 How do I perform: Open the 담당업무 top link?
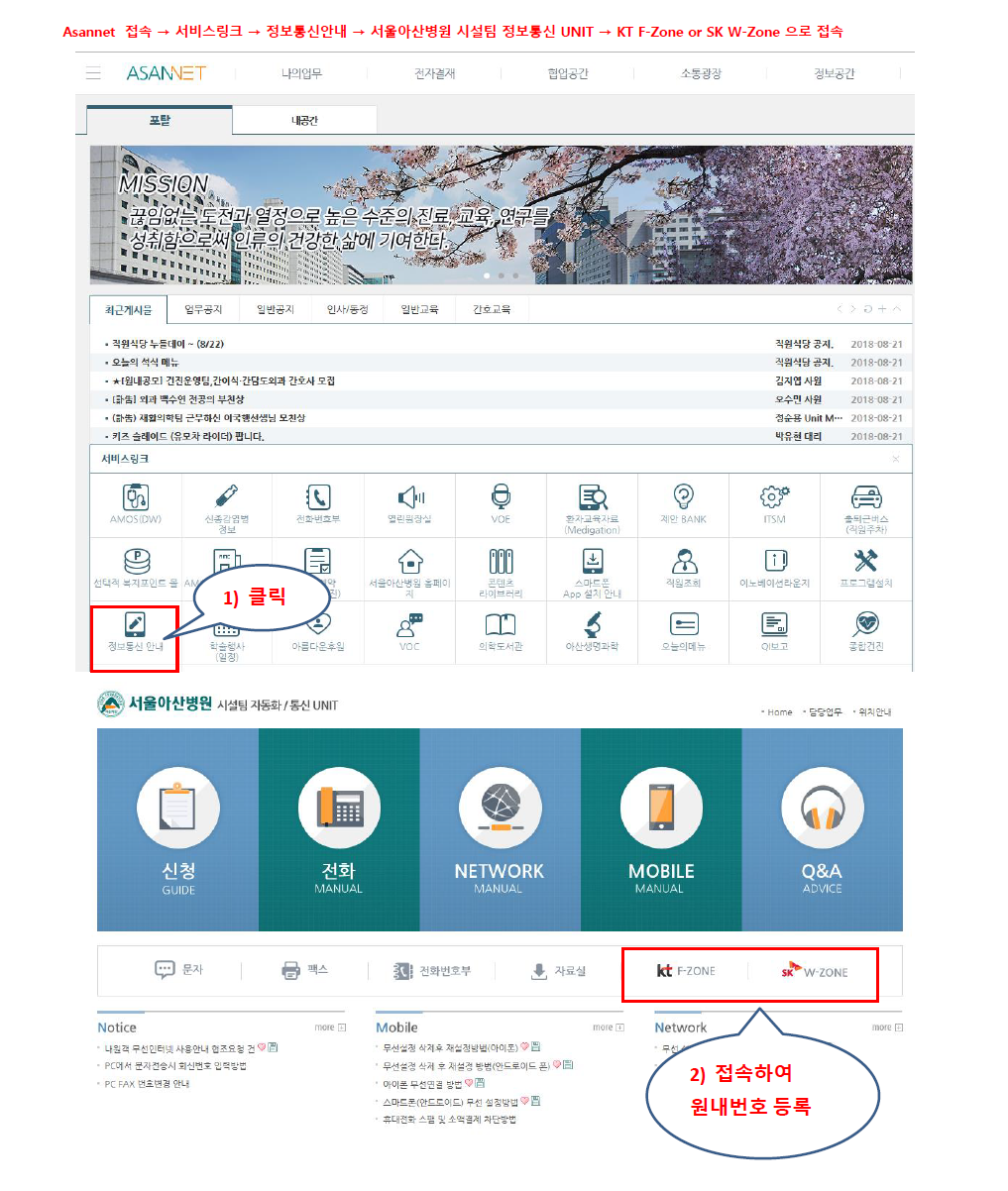coord(825,711)
